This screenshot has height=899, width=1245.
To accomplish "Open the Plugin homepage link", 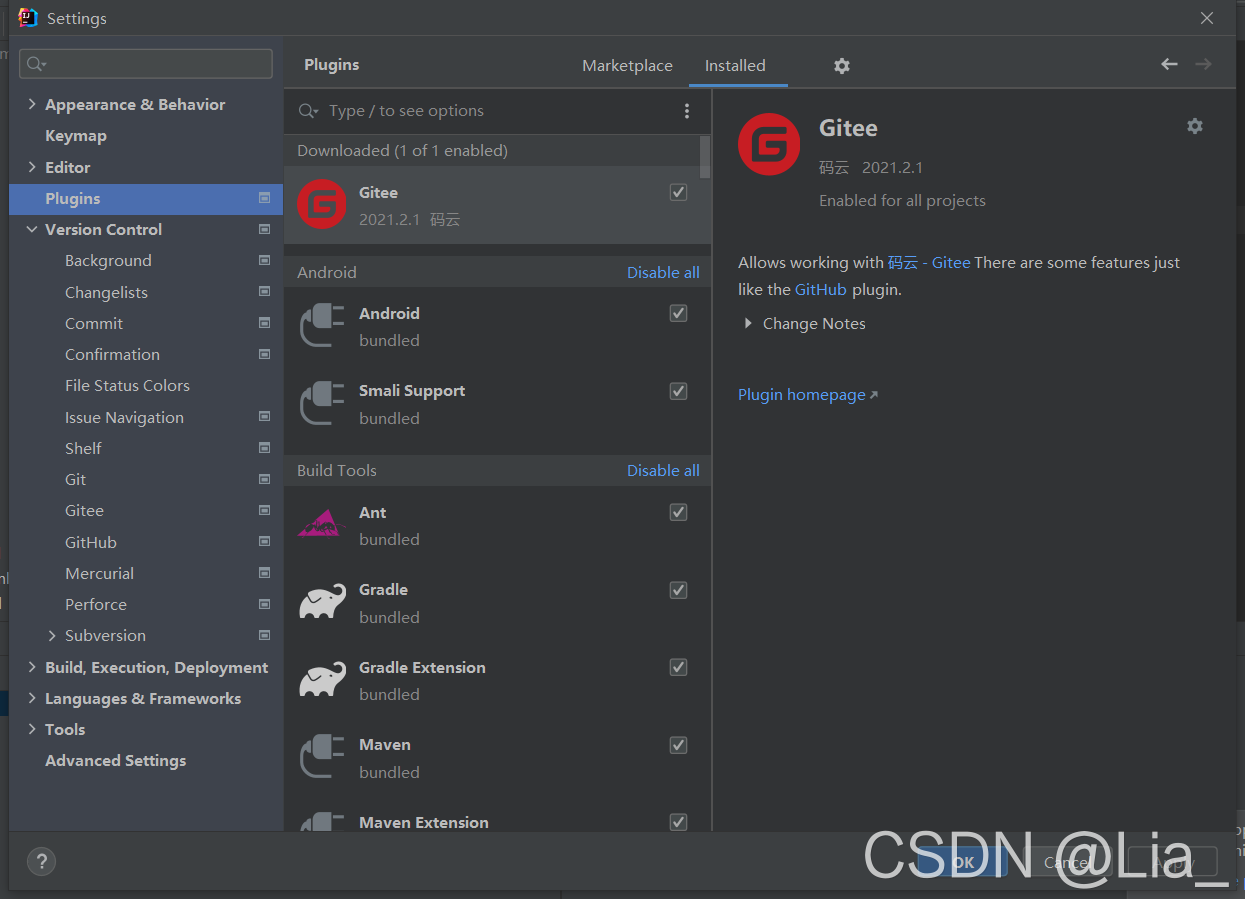I will coord(808,394).
